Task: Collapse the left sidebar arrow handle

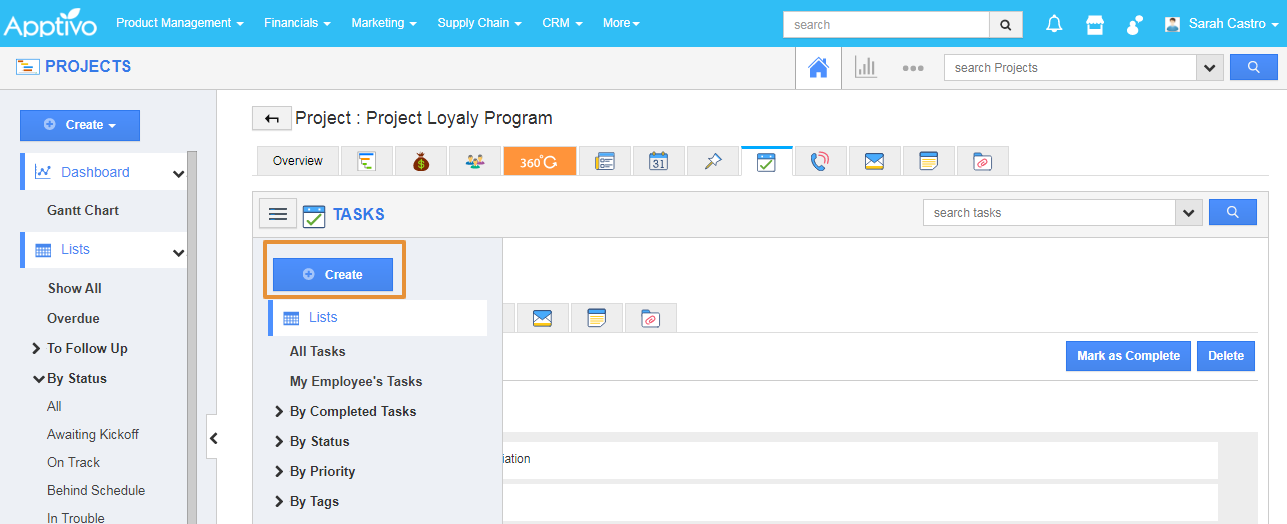Action: (212, 438)
